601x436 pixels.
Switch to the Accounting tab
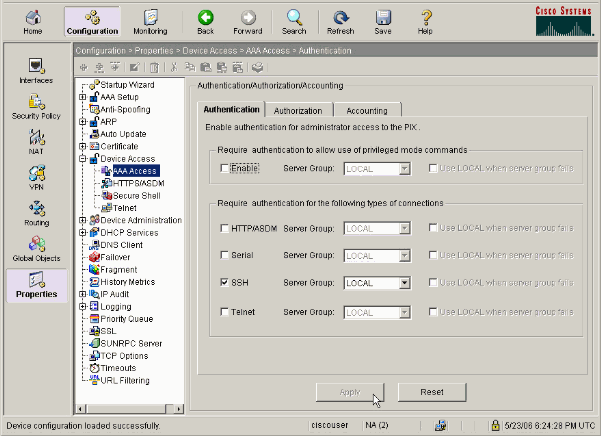click(367, 110)
